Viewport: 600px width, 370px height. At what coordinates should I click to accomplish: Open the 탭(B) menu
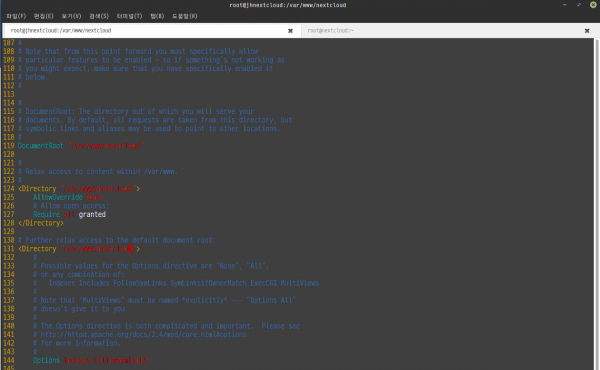tap(157, 16)
